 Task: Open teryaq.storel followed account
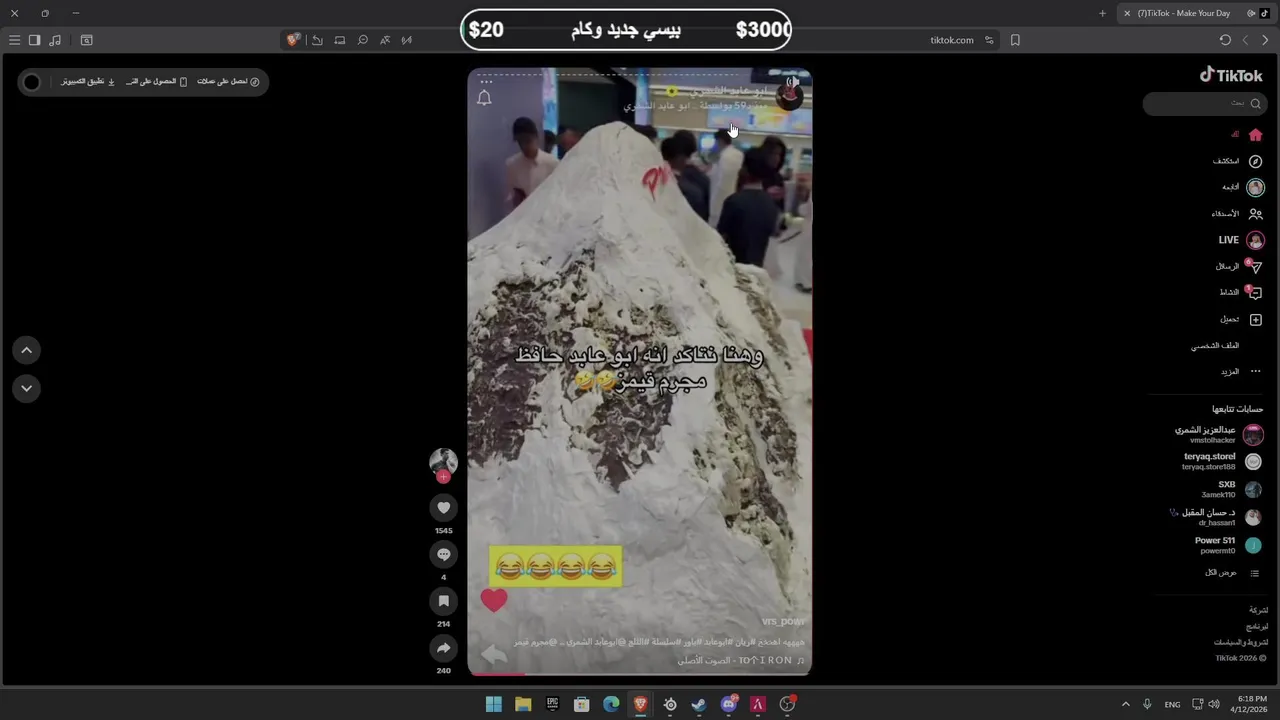click(1222, 461)
